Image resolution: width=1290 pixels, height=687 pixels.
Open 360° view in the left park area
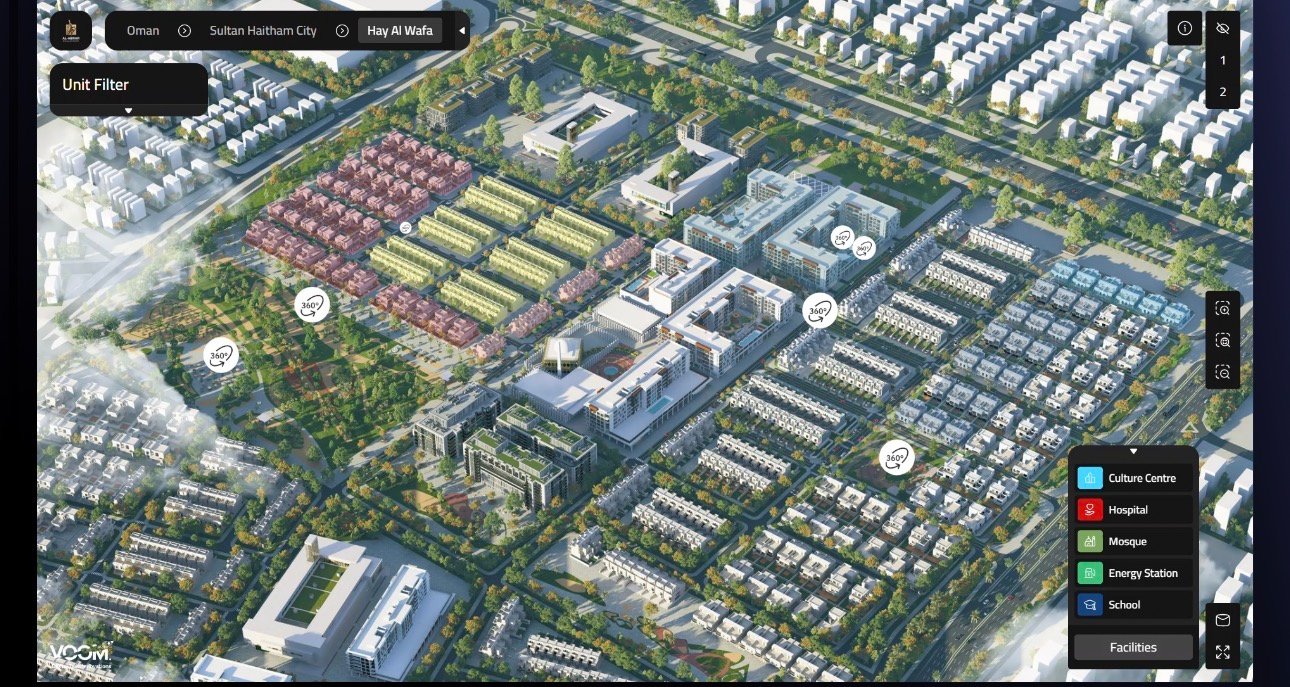(221, 354)
